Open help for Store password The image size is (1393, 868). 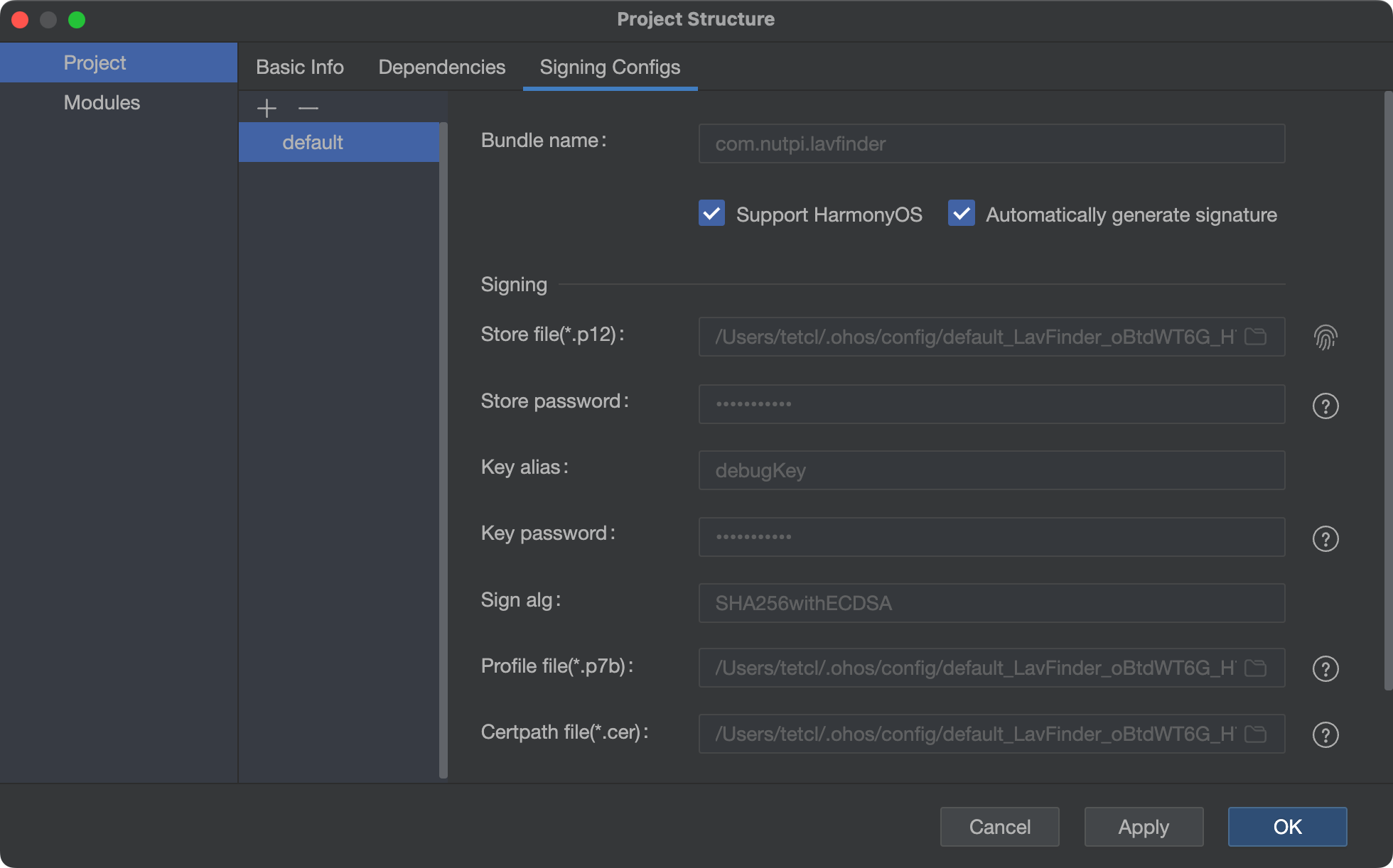tap(1325, 406)
